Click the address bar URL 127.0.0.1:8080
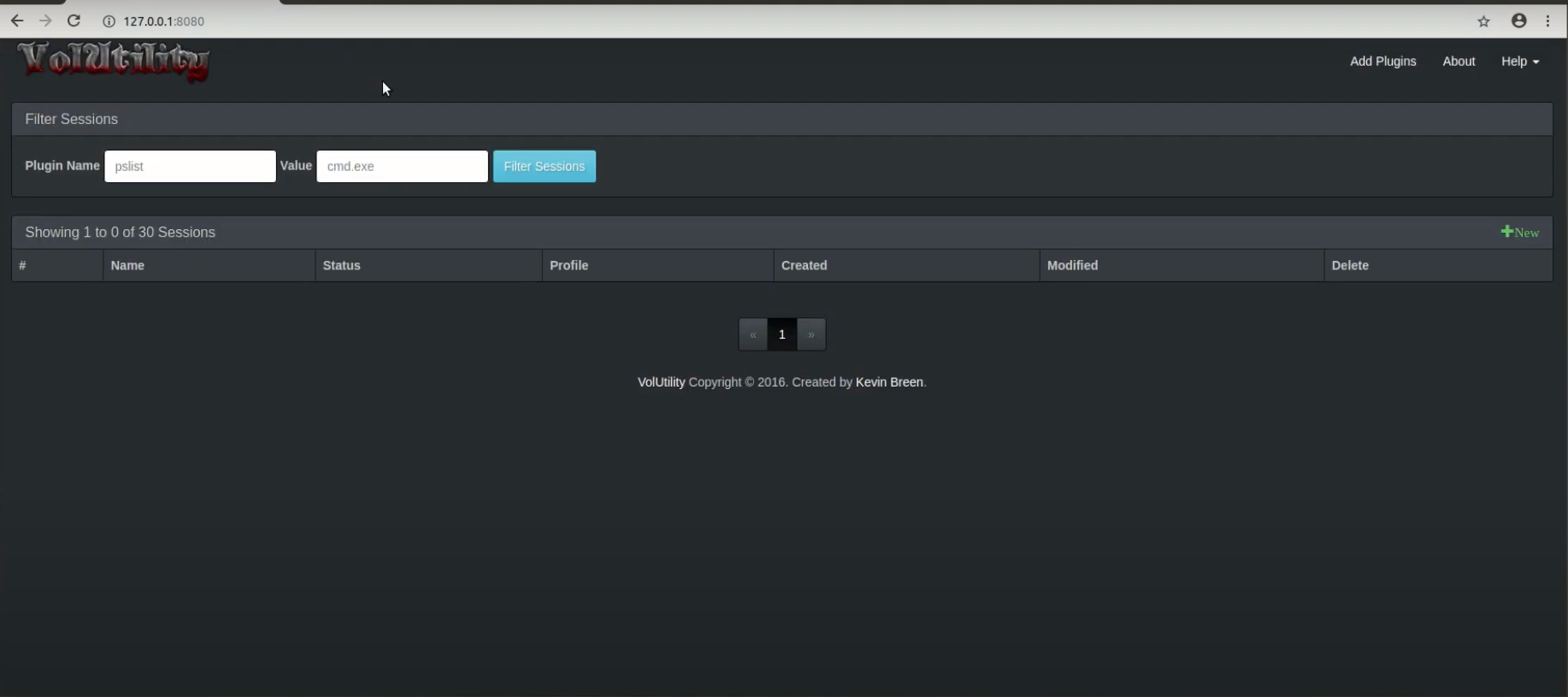 tap(164, 21)
